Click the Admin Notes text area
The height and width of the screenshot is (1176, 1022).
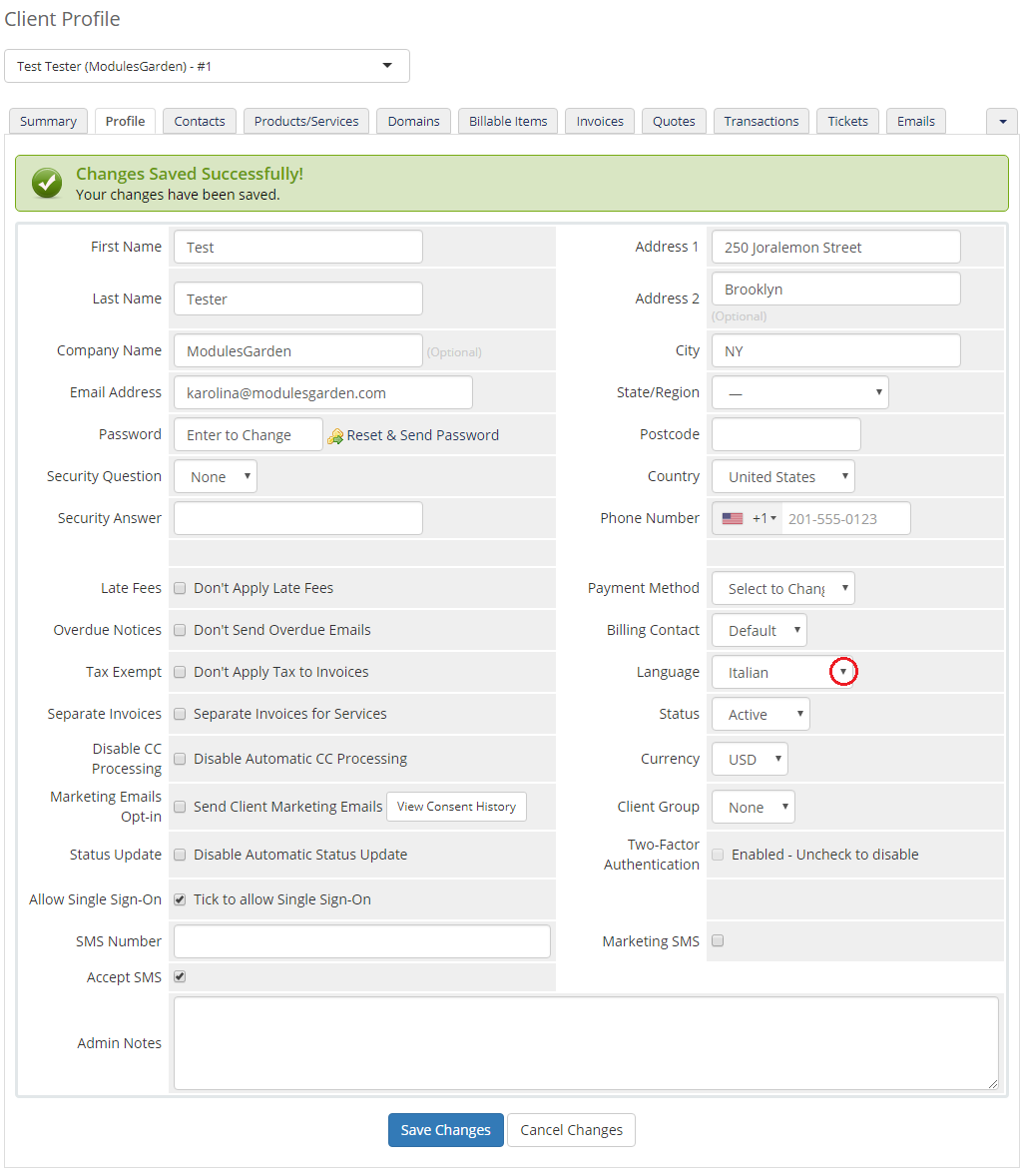pyautogui.click(x=587, y=1043)
